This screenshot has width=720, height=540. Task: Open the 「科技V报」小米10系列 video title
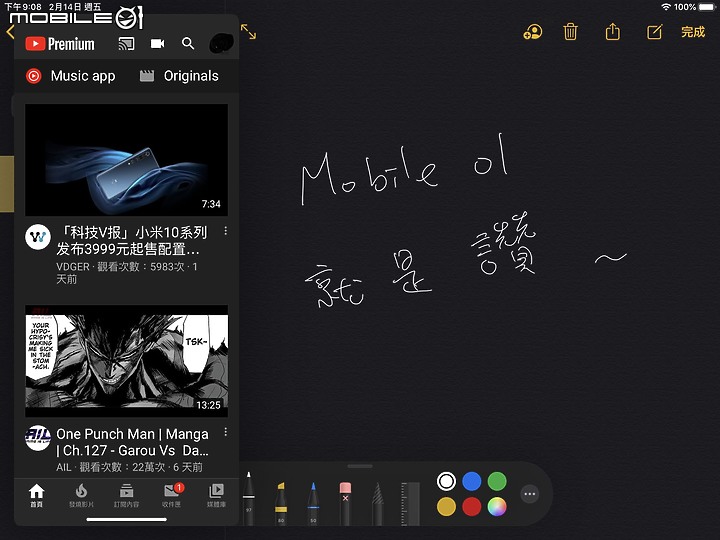[x=132, y=241]
